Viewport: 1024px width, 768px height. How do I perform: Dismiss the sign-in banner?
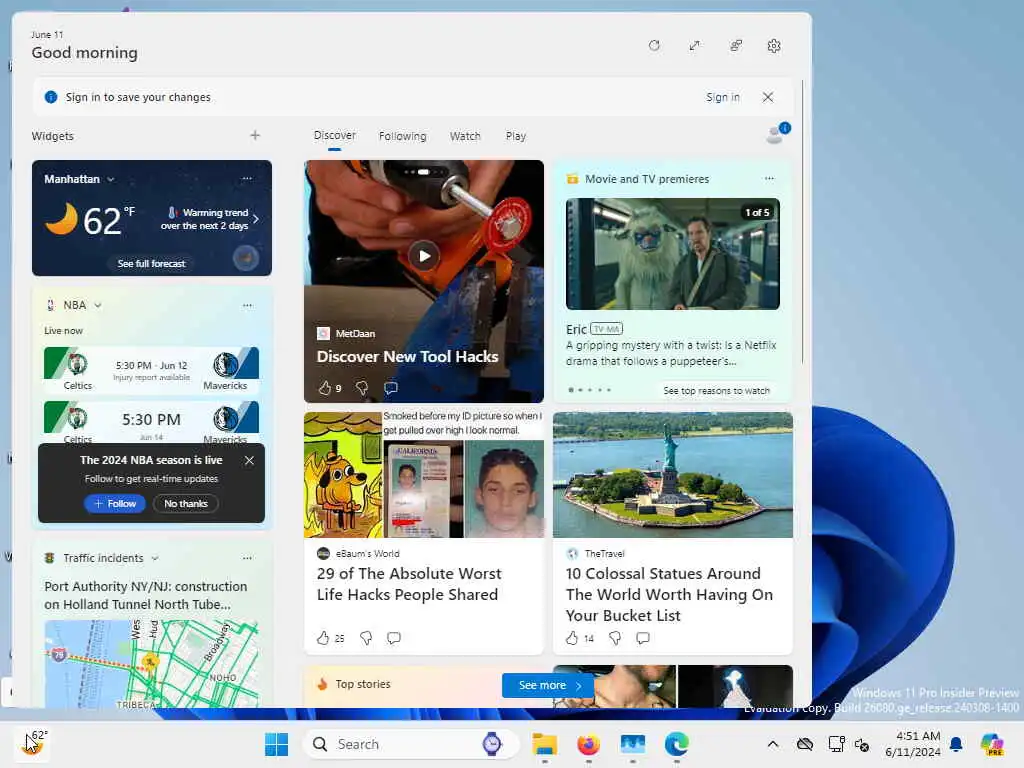coord(768,97)
